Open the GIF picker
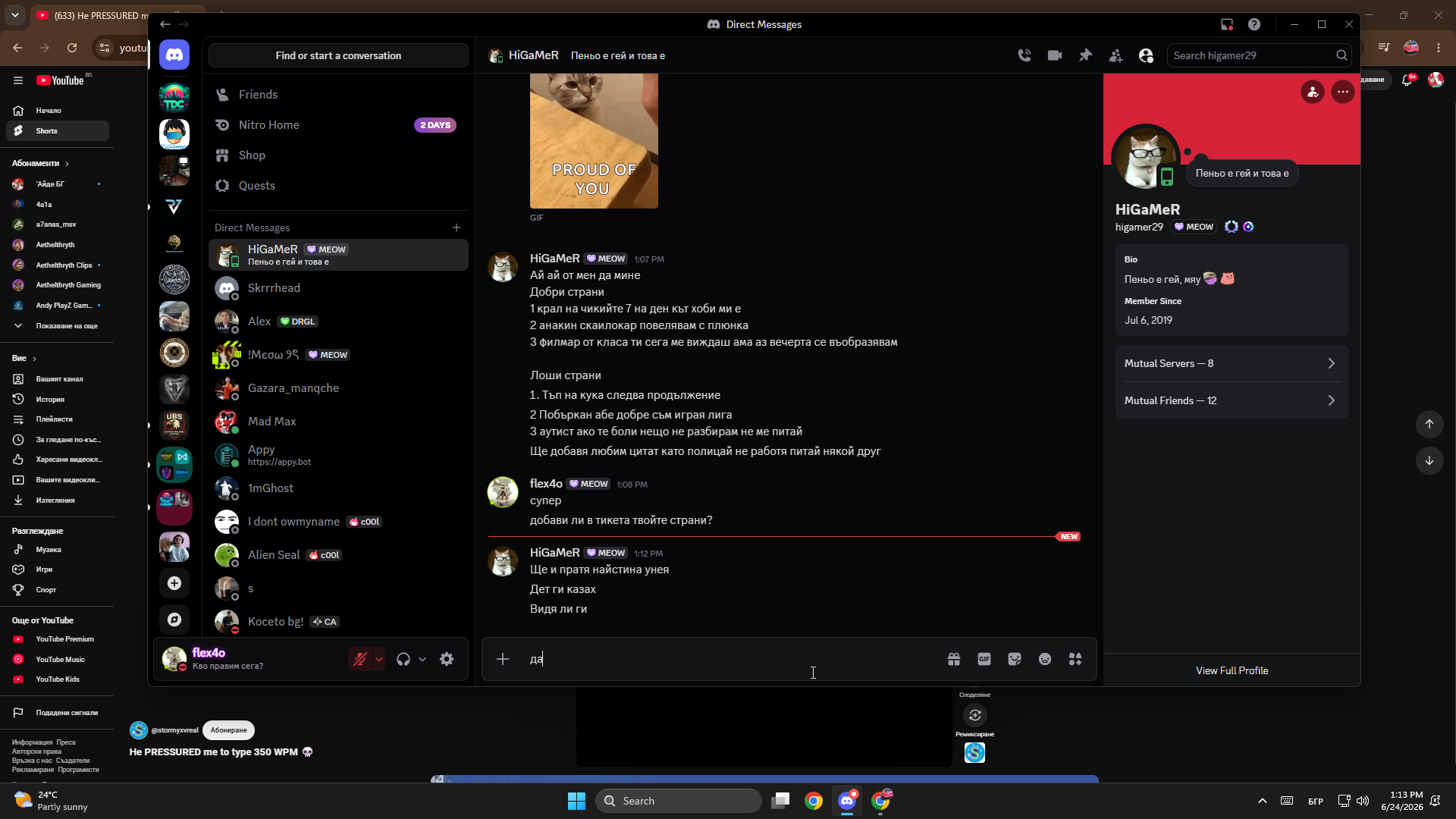 984,659
